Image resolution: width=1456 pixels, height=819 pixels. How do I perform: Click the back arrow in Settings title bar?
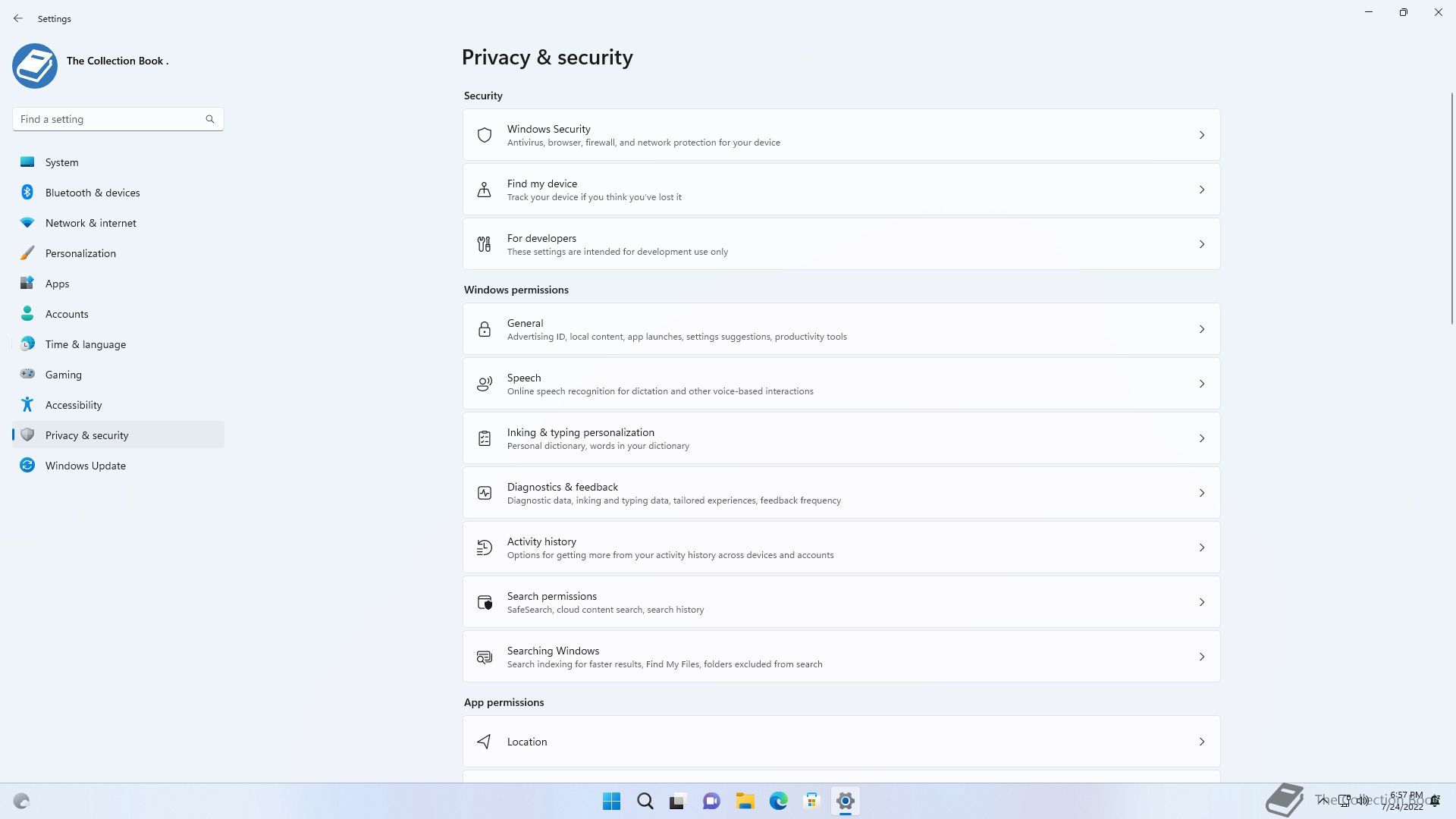pyautogui.click(x=18, y=18)
